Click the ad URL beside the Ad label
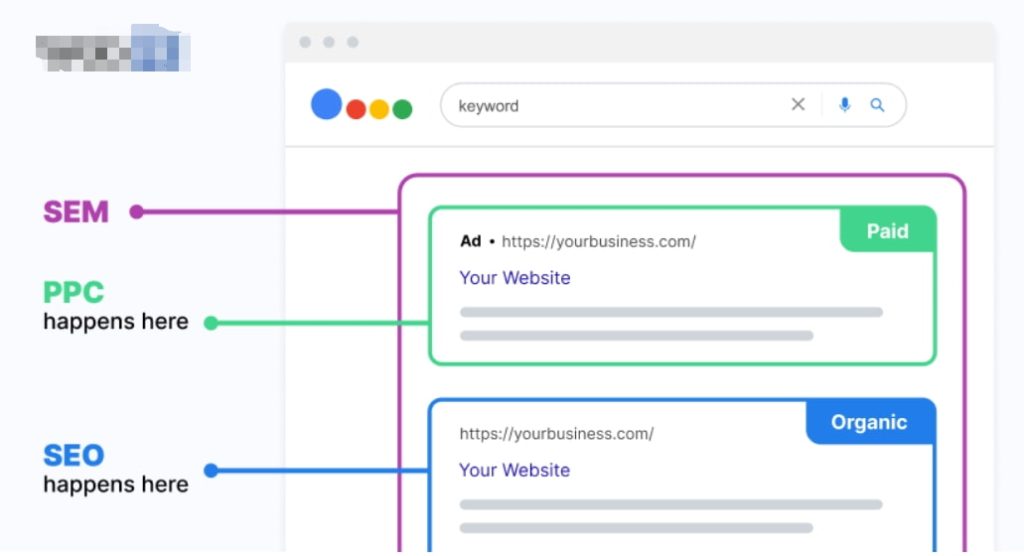The width and height of the screenshot is (1024, 556). click(598, 241)
